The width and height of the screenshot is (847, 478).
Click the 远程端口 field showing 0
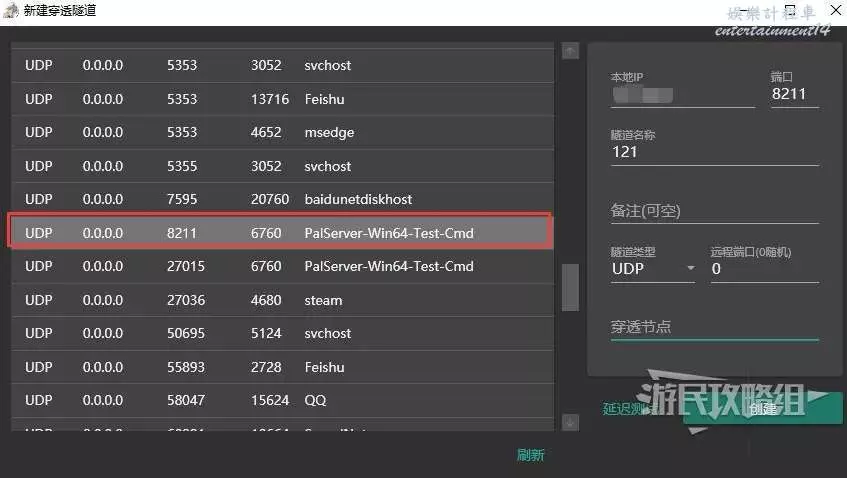763,269
